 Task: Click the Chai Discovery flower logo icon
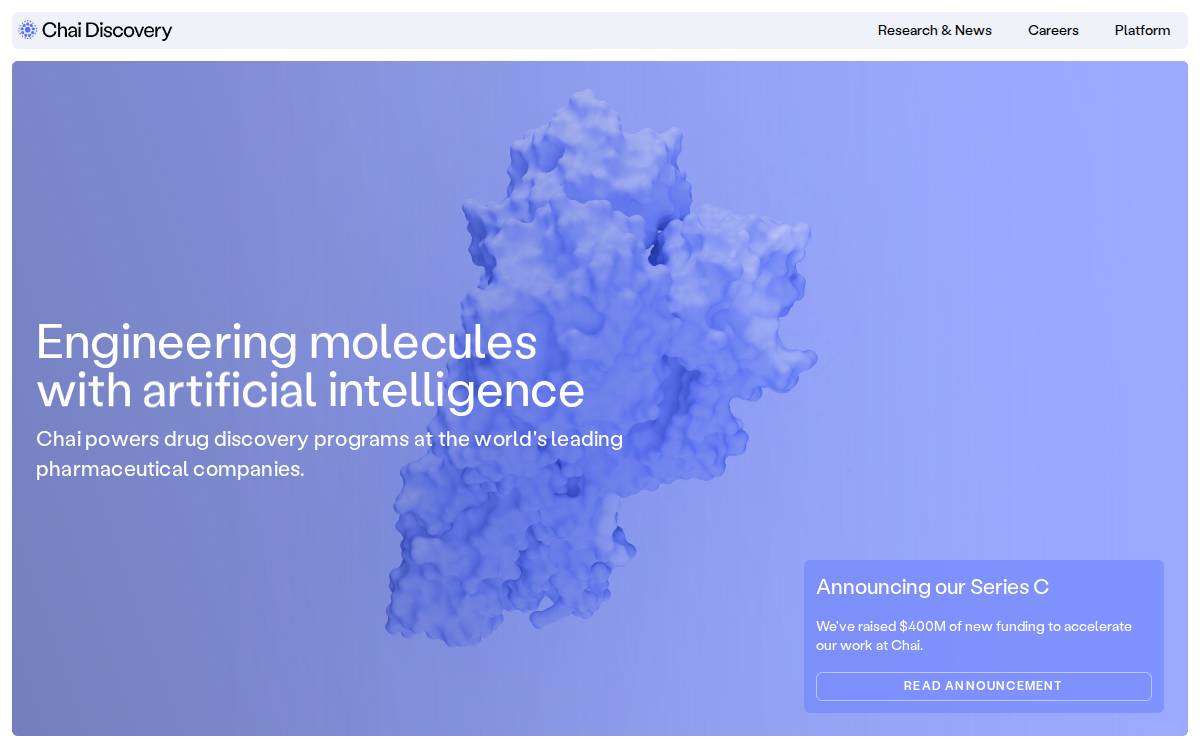(x=27, y=30)
